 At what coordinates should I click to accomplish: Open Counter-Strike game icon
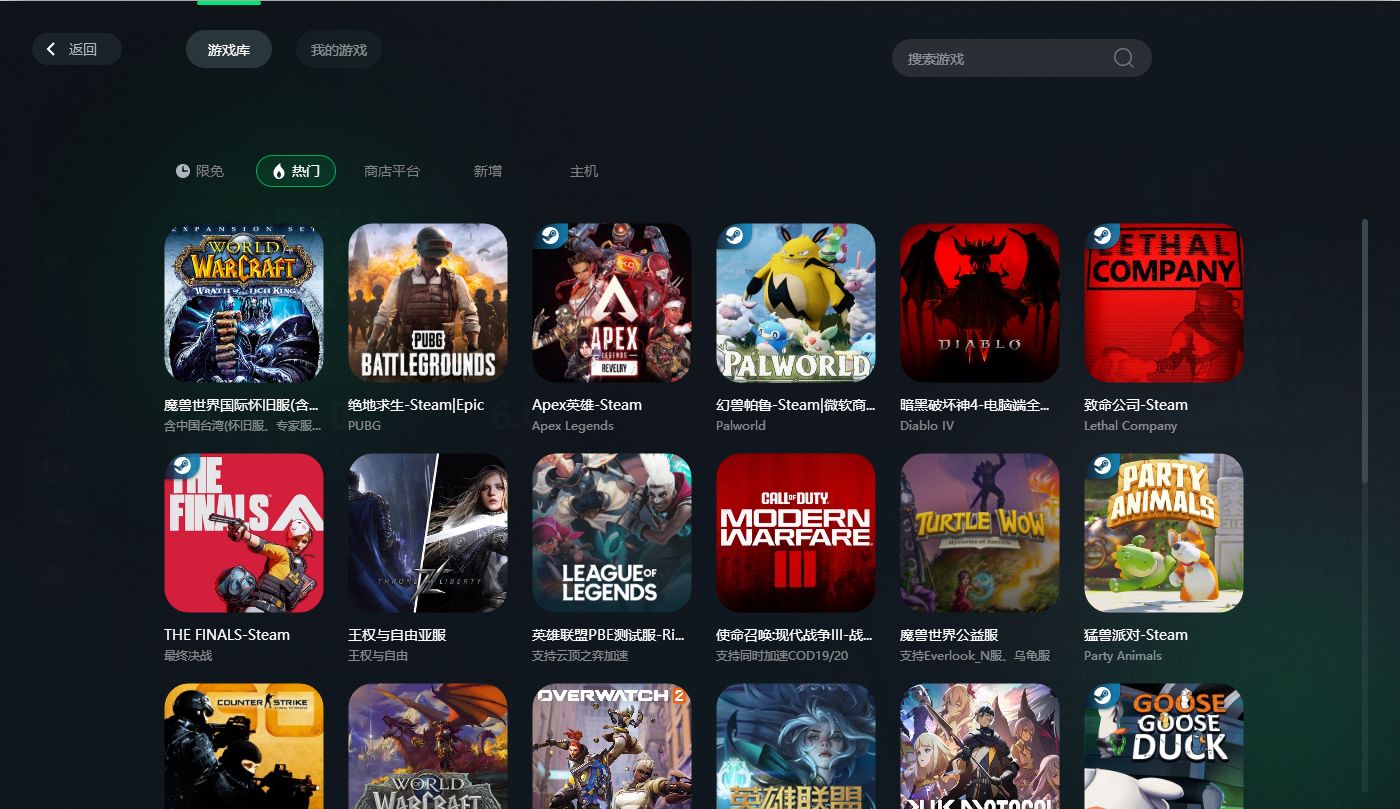pyautogui.click(x=244, y=746)
